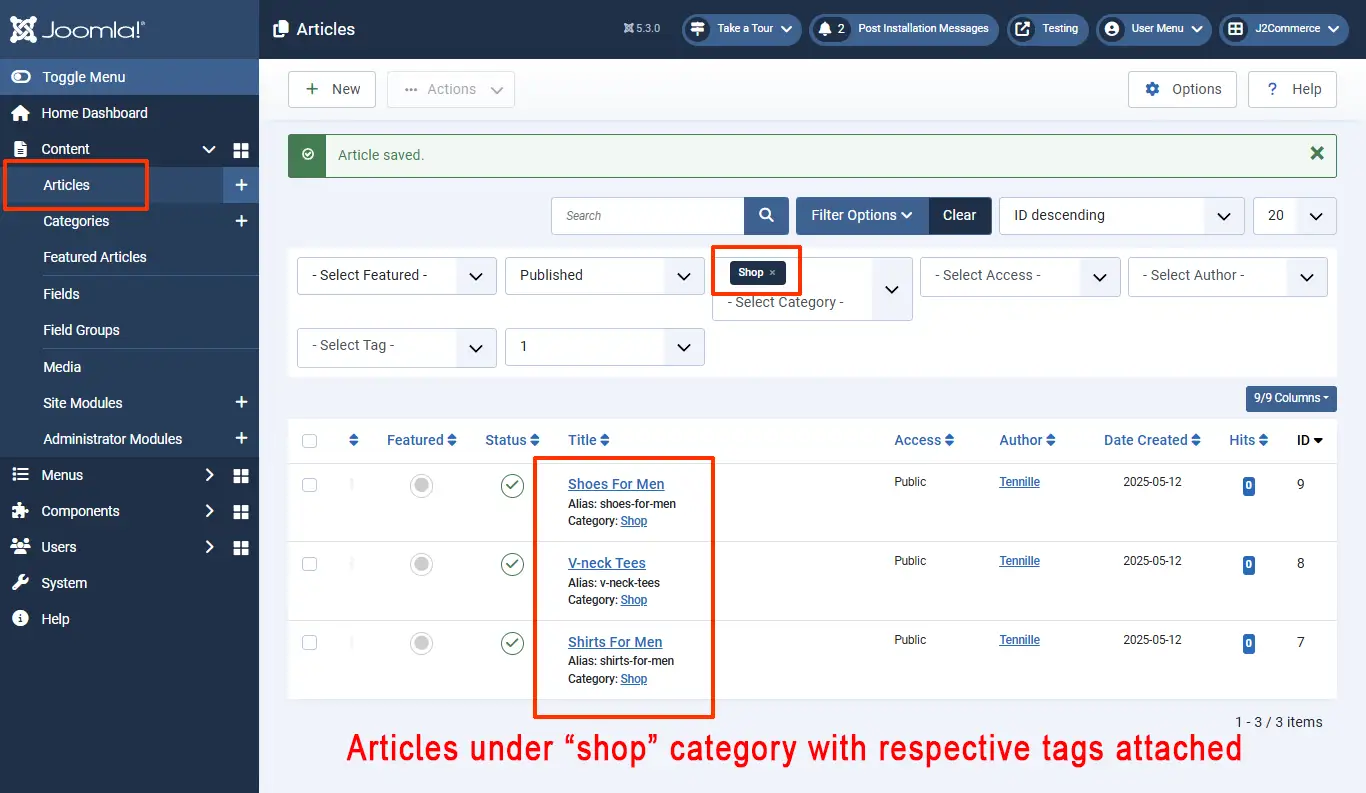
Task: Add new article via plus icon
Action: [x=241, y=185]
